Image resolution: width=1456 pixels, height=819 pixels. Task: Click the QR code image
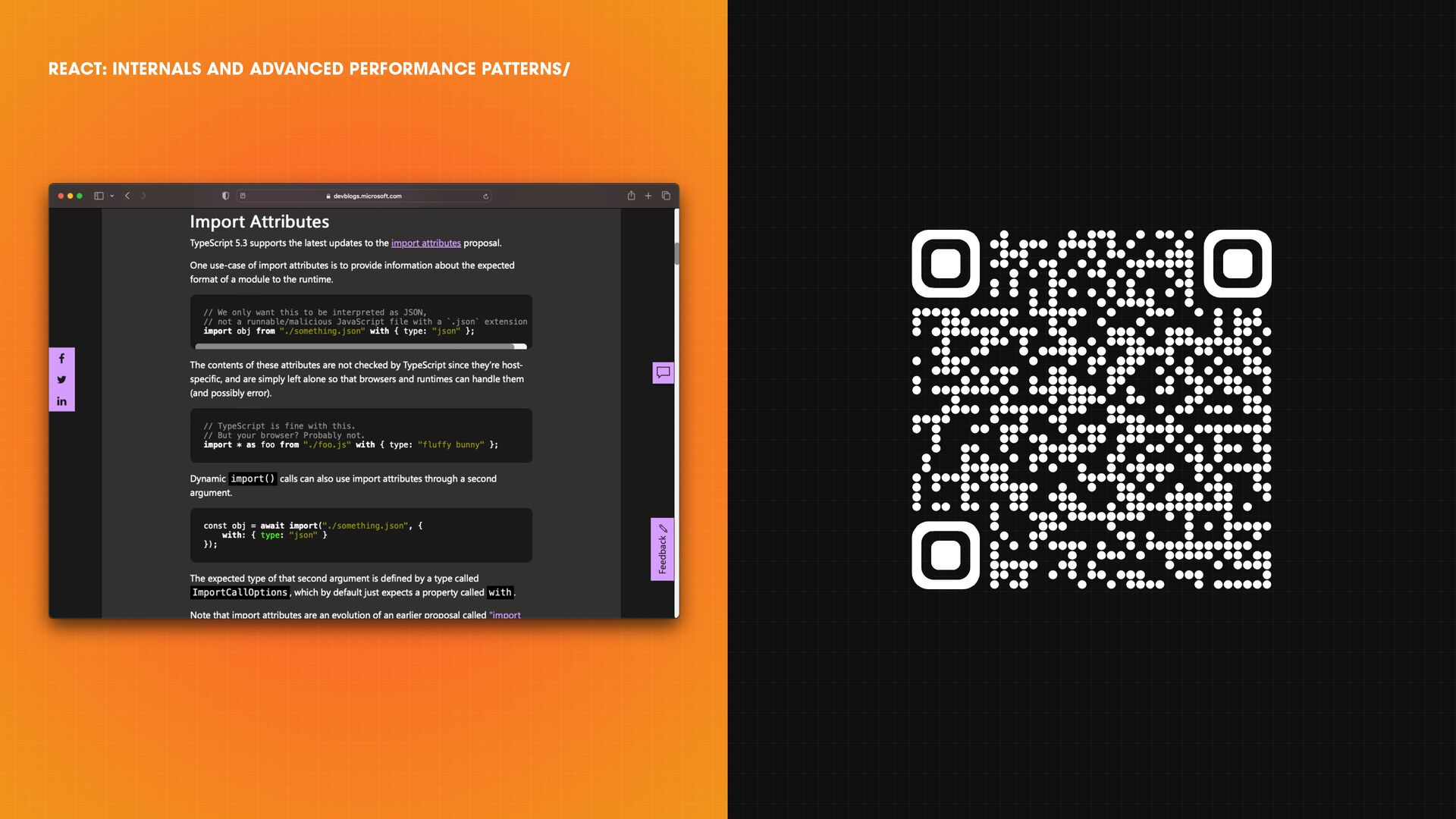click(x=1091, y=409)
